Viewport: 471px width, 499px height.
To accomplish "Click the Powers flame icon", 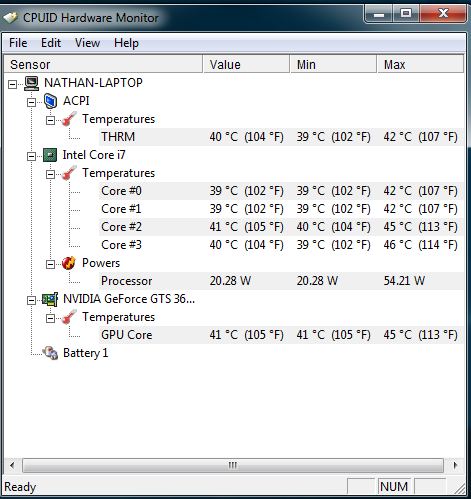I will 69,263.
